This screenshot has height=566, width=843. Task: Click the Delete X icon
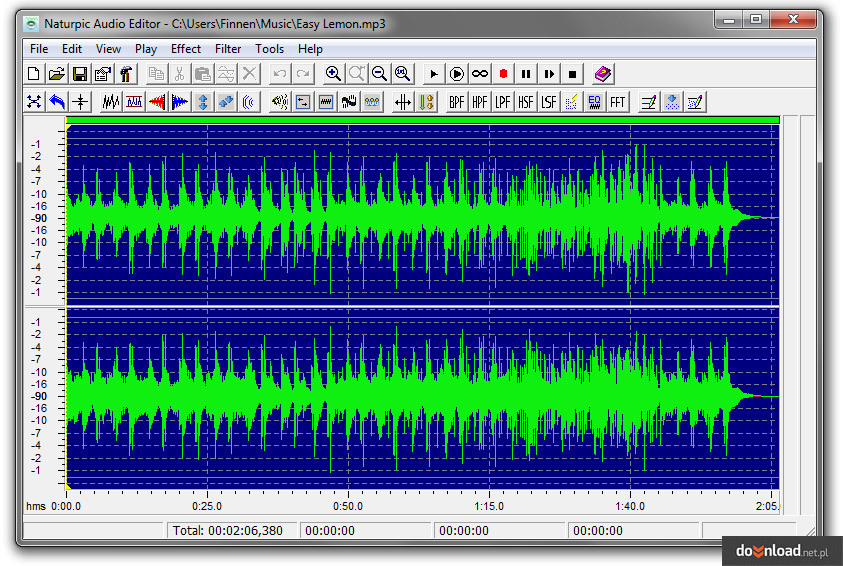pos(249,74)
